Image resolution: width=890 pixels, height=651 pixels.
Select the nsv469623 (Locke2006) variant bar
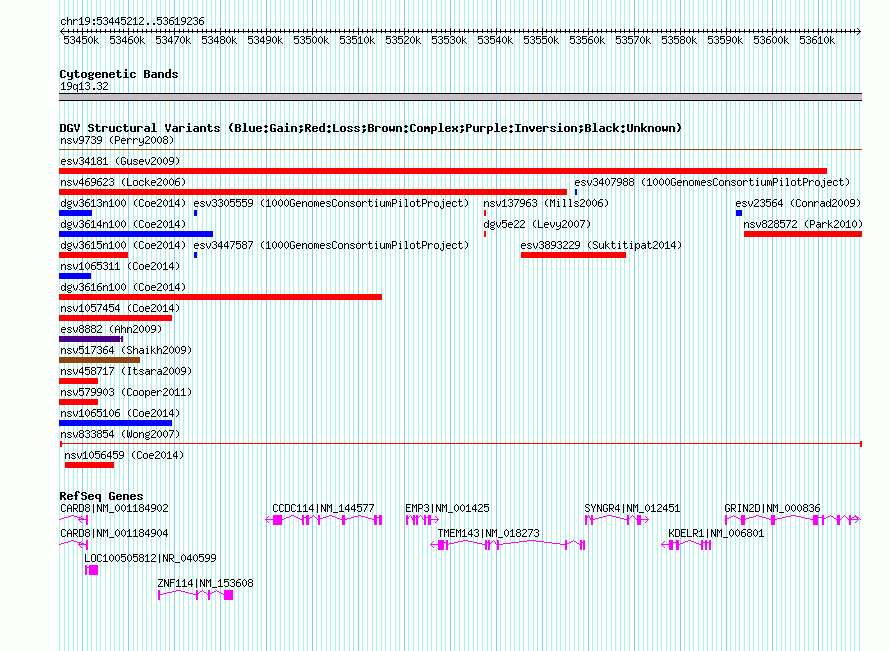(313, 192)
